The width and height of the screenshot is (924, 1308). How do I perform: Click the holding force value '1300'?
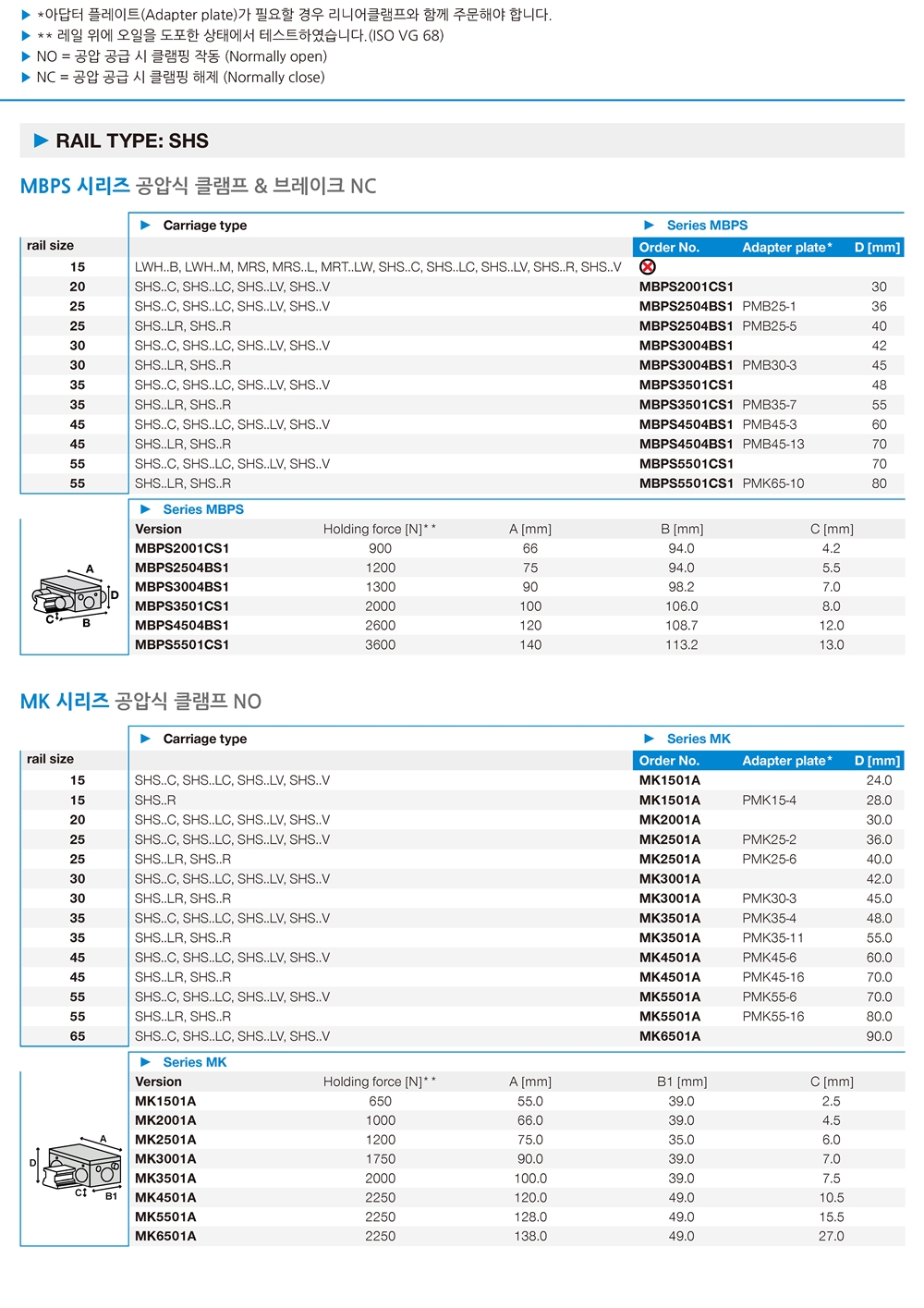coord(380,587)
